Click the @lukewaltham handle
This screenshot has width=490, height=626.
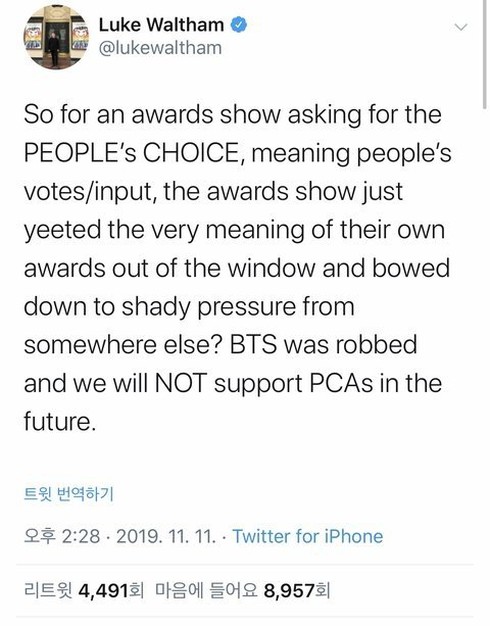pos(160,48)
